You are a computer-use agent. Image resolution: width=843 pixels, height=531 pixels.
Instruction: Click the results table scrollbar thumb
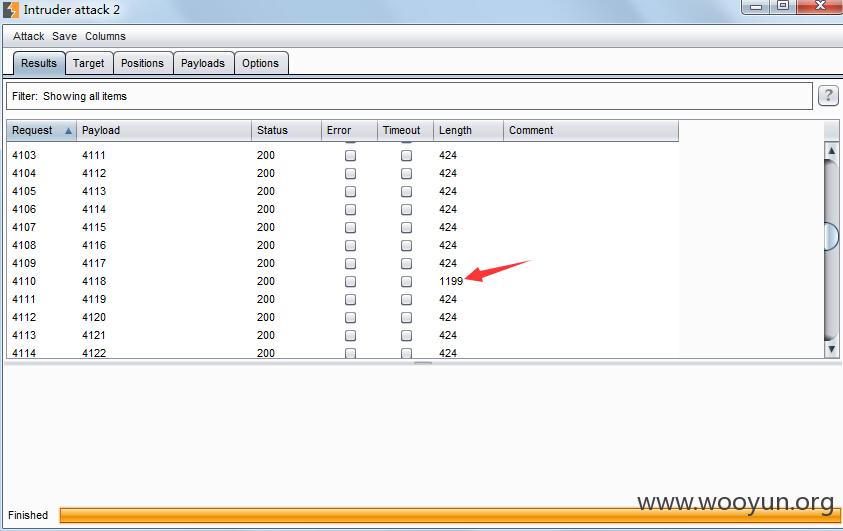(x=831, y=236)
